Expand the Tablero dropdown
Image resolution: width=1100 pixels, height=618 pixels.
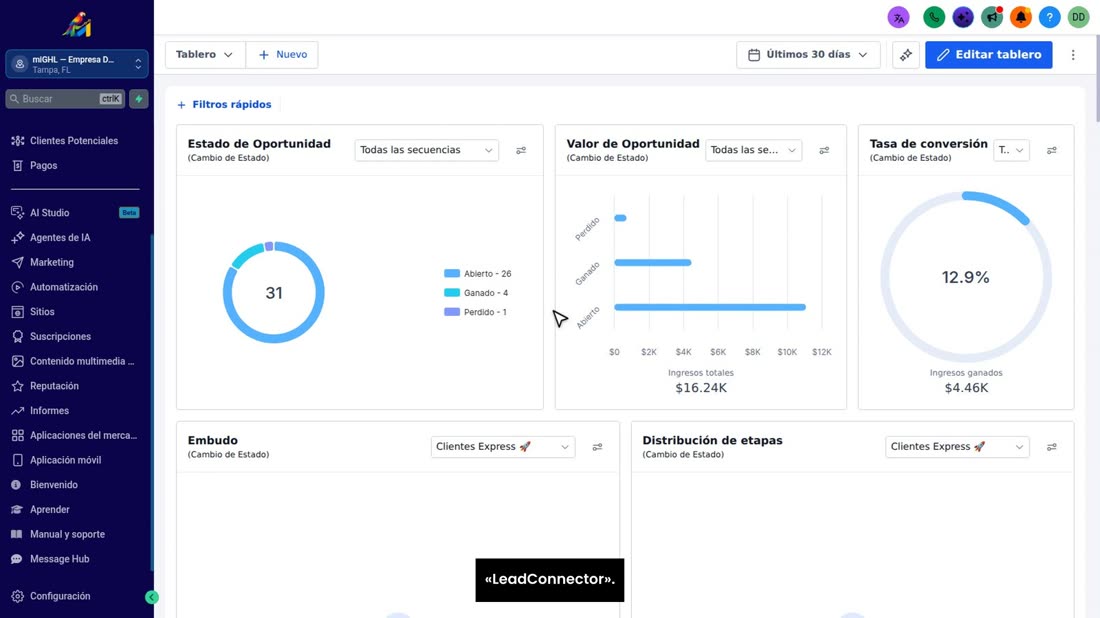pos(205,55)
